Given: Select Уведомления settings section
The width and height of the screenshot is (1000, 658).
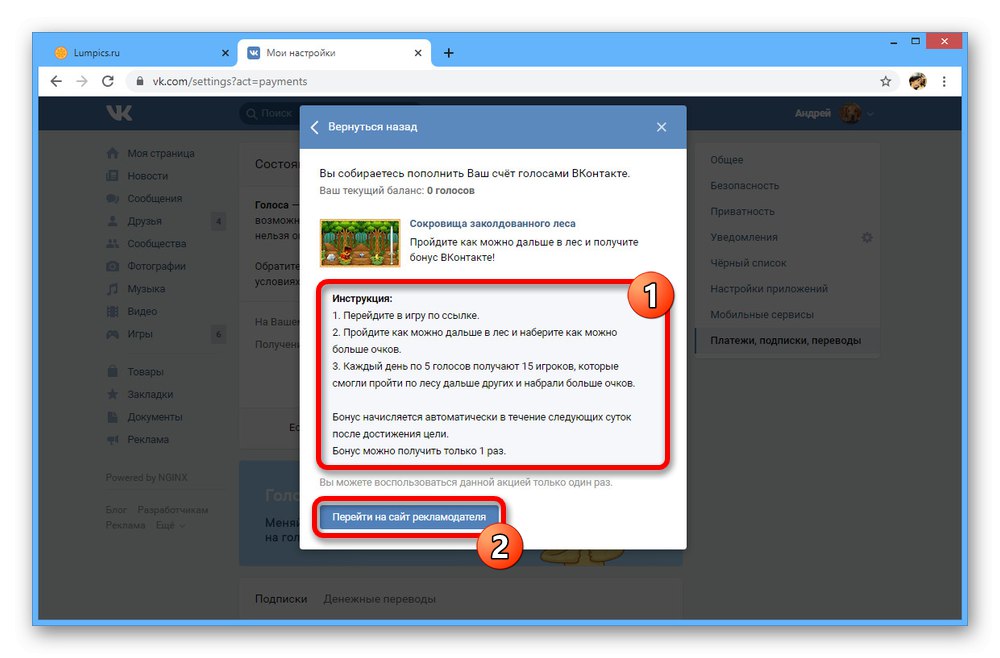Looking at the screenshot, I should tap(744, 237).
